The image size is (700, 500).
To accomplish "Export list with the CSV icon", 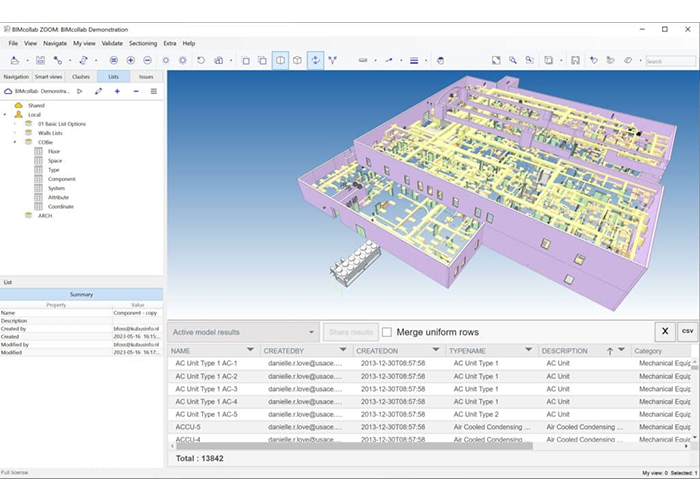I will (x=688, y=331).
